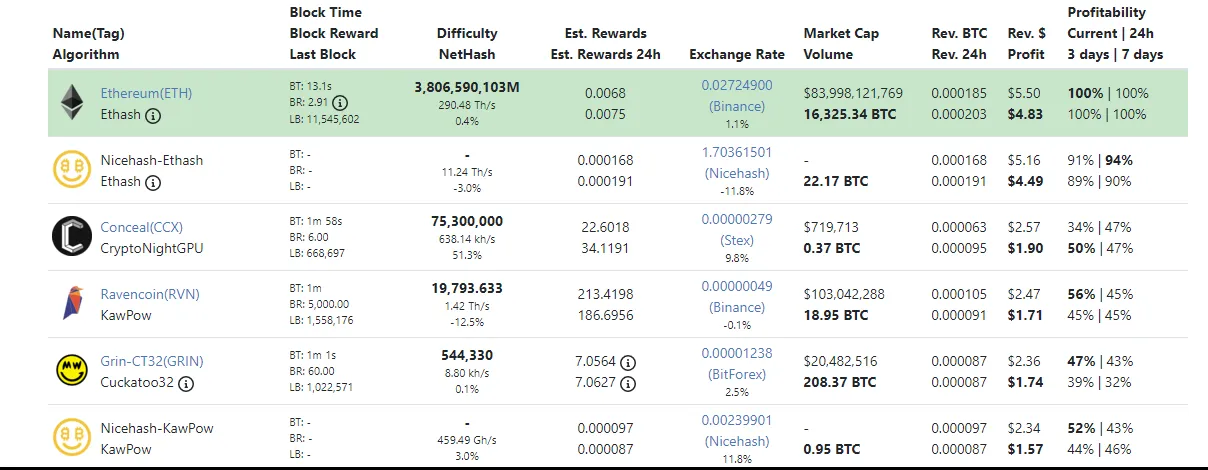Select Conceal market cap $719,713
The height and width of the screenshot is (470, 1208).
point(831,227)
